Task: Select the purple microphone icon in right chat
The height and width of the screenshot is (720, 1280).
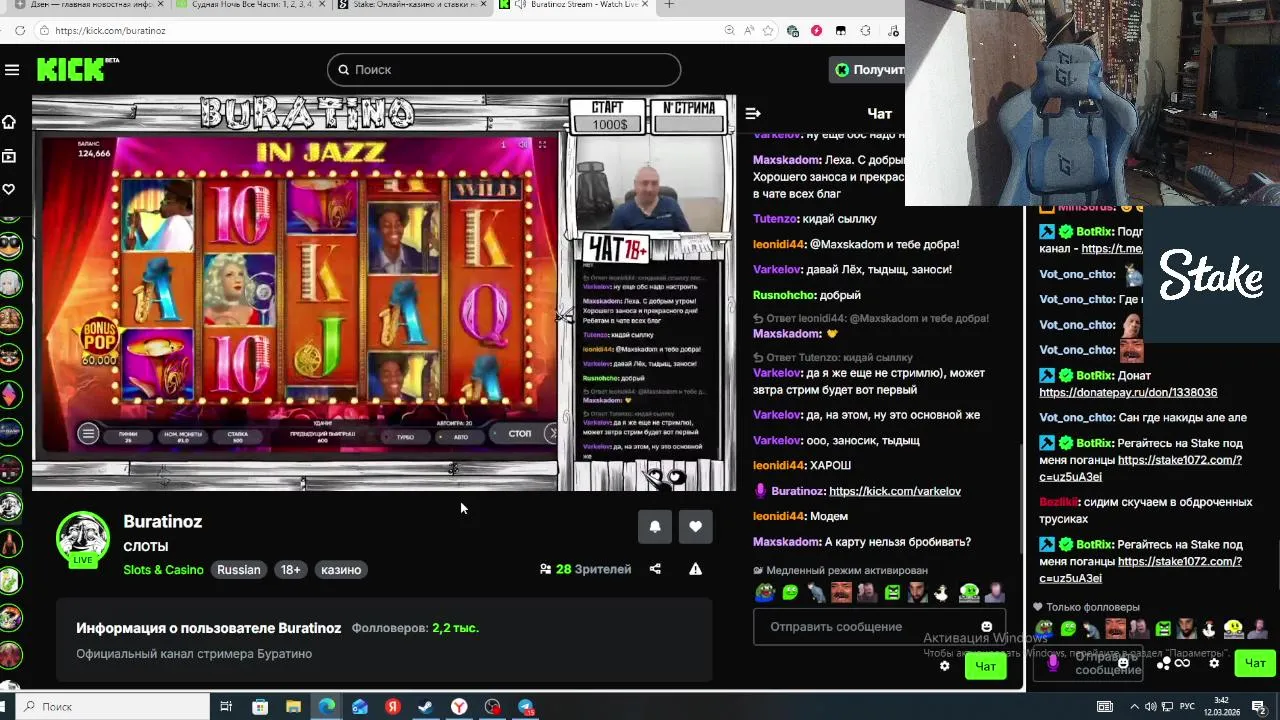Action: pos(1053,663)
